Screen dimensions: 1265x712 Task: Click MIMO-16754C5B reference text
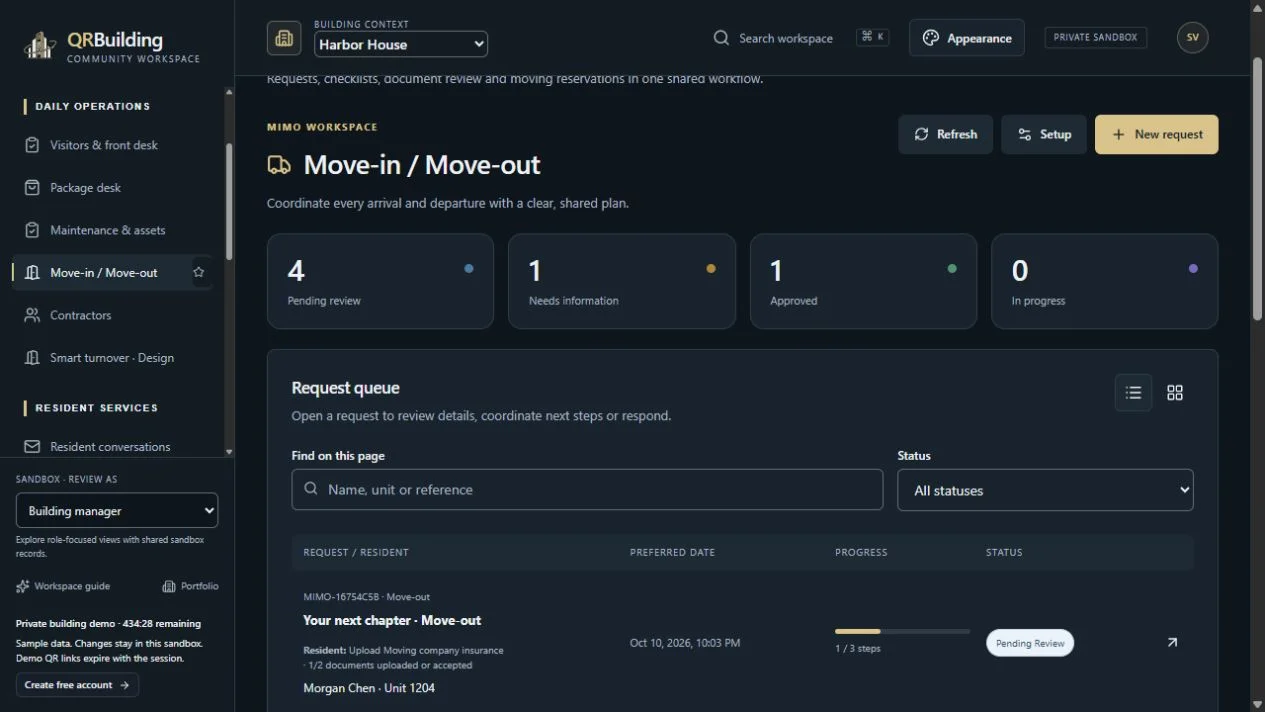click(341, 597)
